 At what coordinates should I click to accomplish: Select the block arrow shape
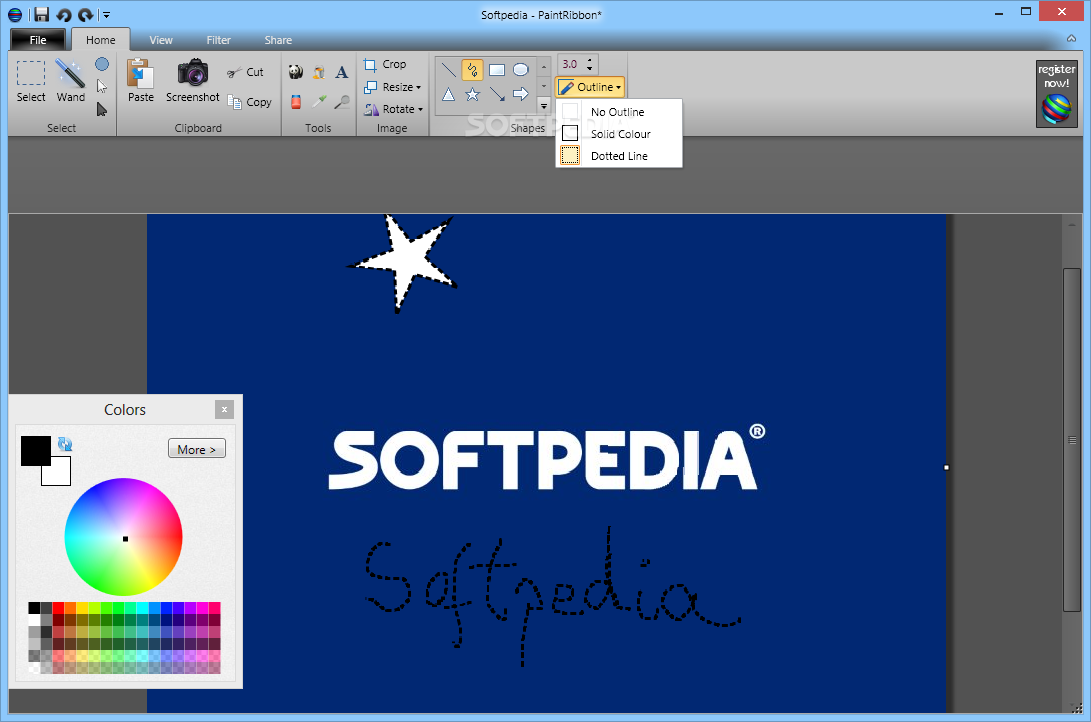[520, 94]
